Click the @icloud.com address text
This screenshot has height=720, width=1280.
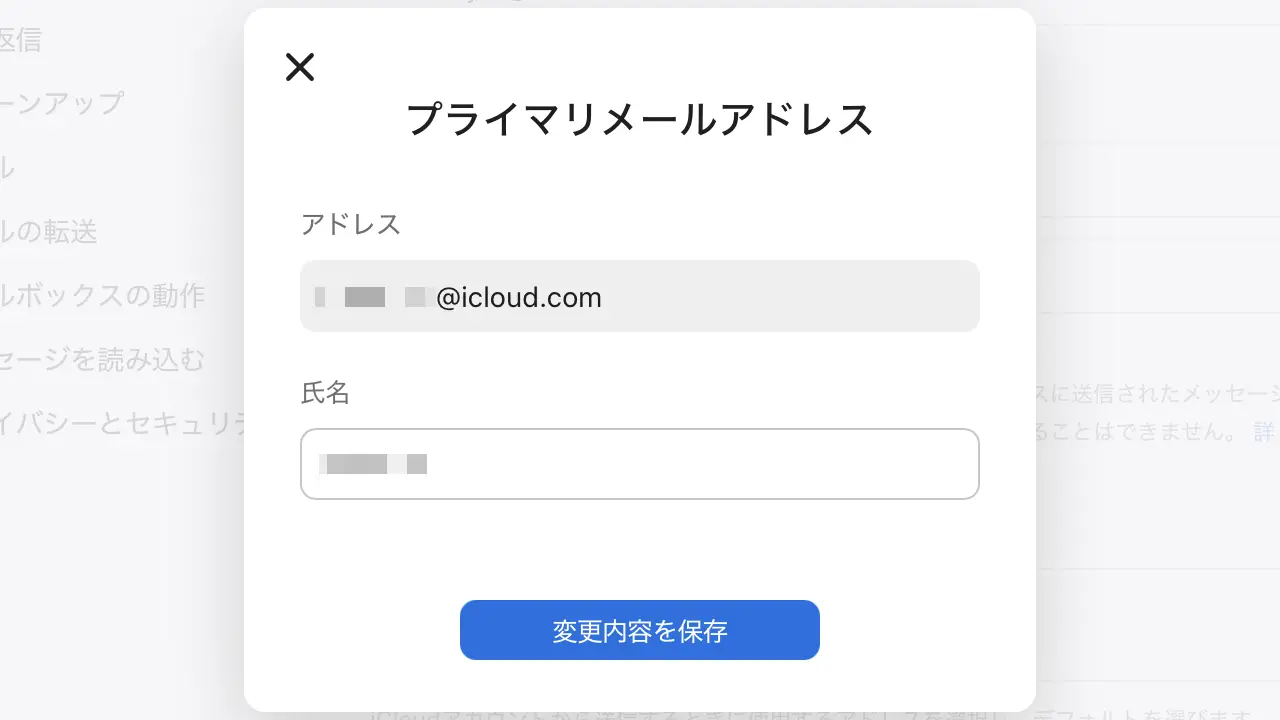tap(520, 297)
